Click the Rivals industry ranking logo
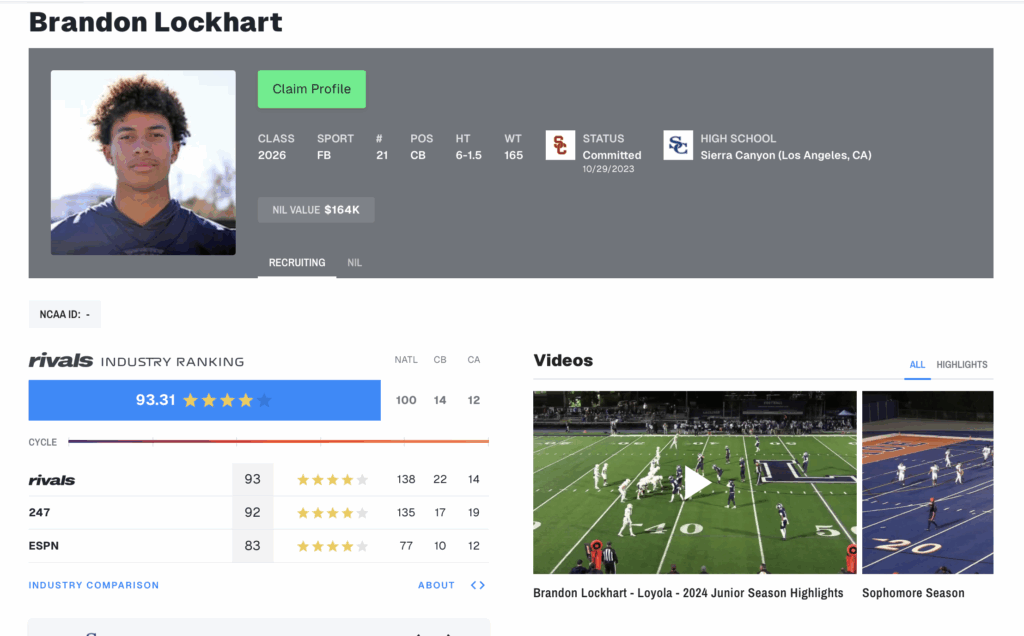 tap(61, 361)
